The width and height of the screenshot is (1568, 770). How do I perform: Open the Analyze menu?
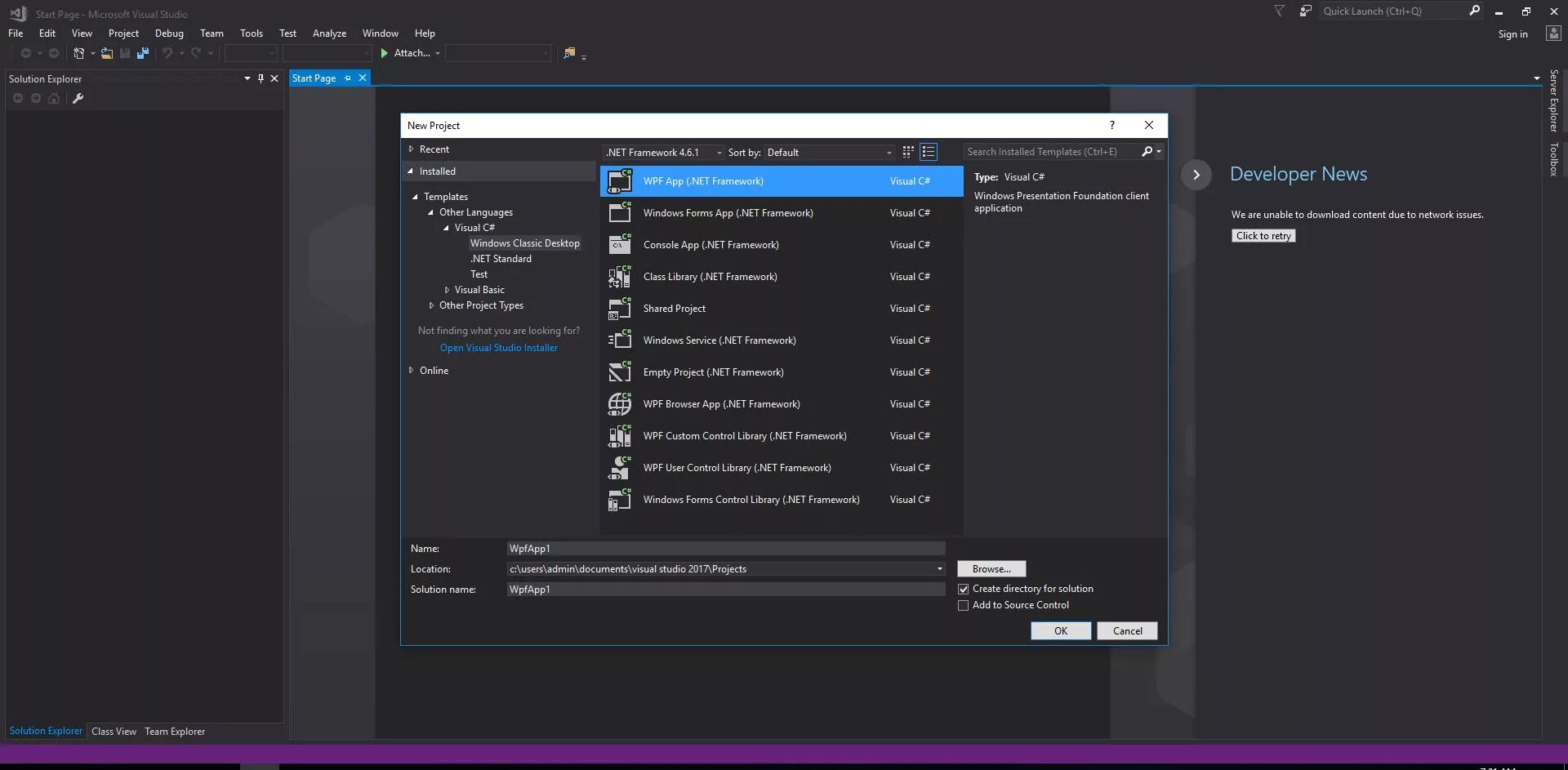[329, 33]
